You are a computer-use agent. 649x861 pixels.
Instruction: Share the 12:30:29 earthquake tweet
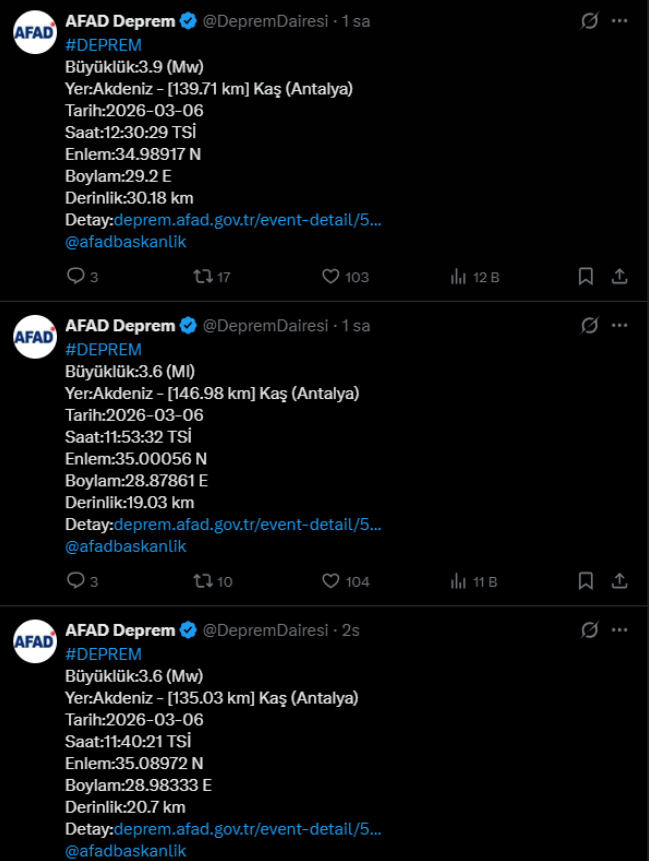point(619,277)
